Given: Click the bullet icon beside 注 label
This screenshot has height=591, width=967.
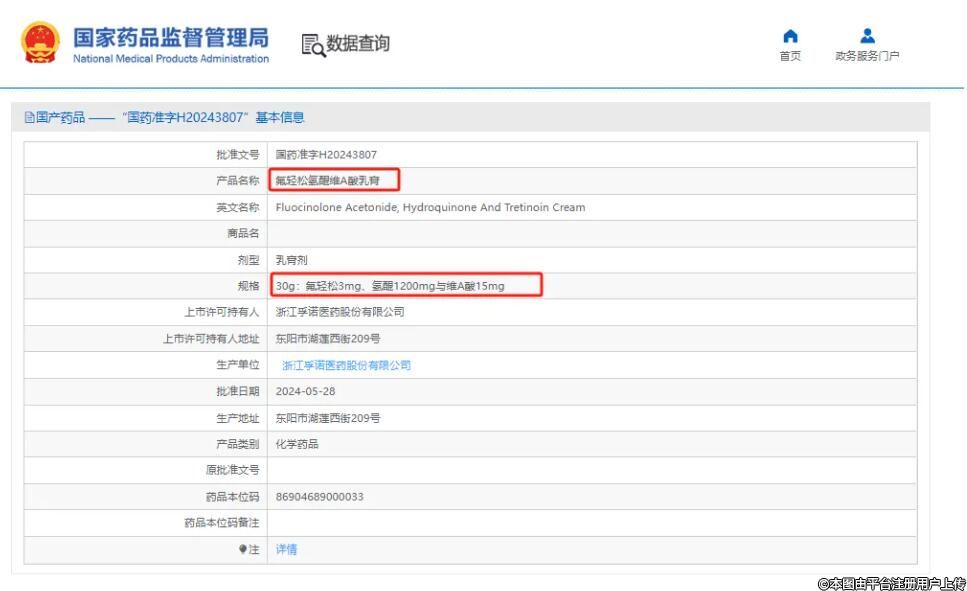Looking at the screenshot, I should pyautogui.click(x=242, y=549).
